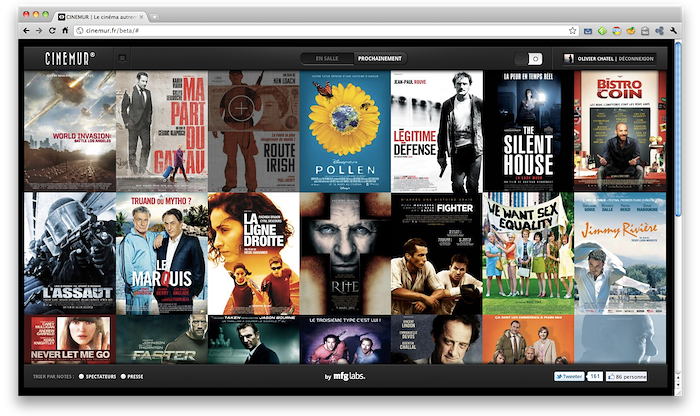
Task: Click the Déconnexion logout link
Action: (x=636, y=58)
